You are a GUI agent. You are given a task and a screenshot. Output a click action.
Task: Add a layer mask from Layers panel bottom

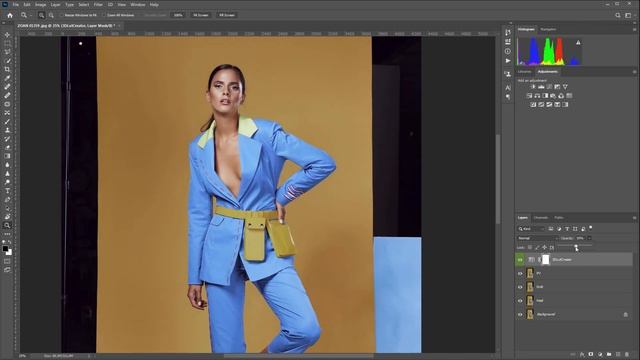pyautogui.click(x=591, y=354)
